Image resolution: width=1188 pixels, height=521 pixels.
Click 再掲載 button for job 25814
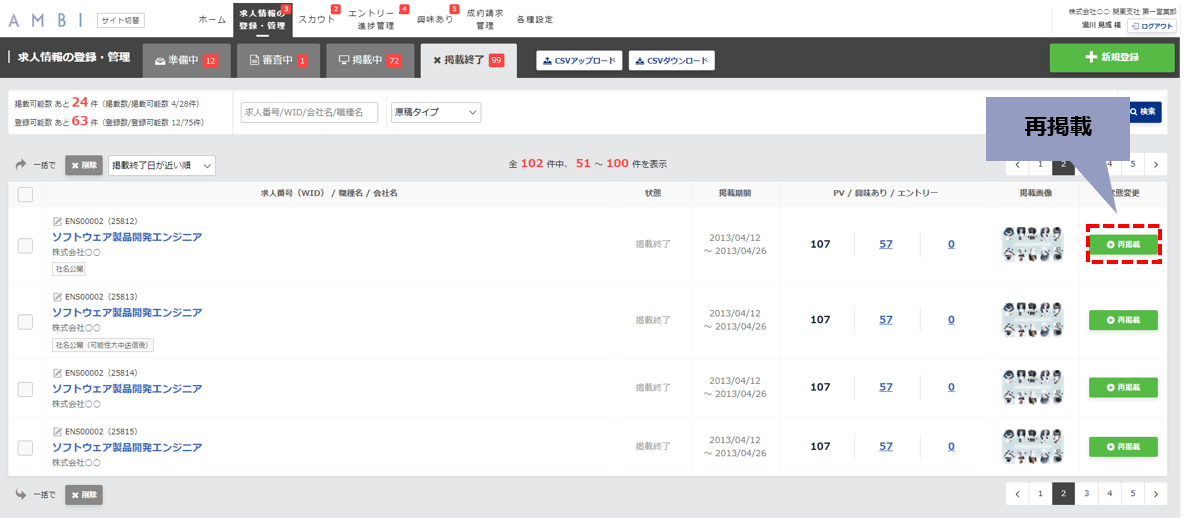[x=1123, y=387]
